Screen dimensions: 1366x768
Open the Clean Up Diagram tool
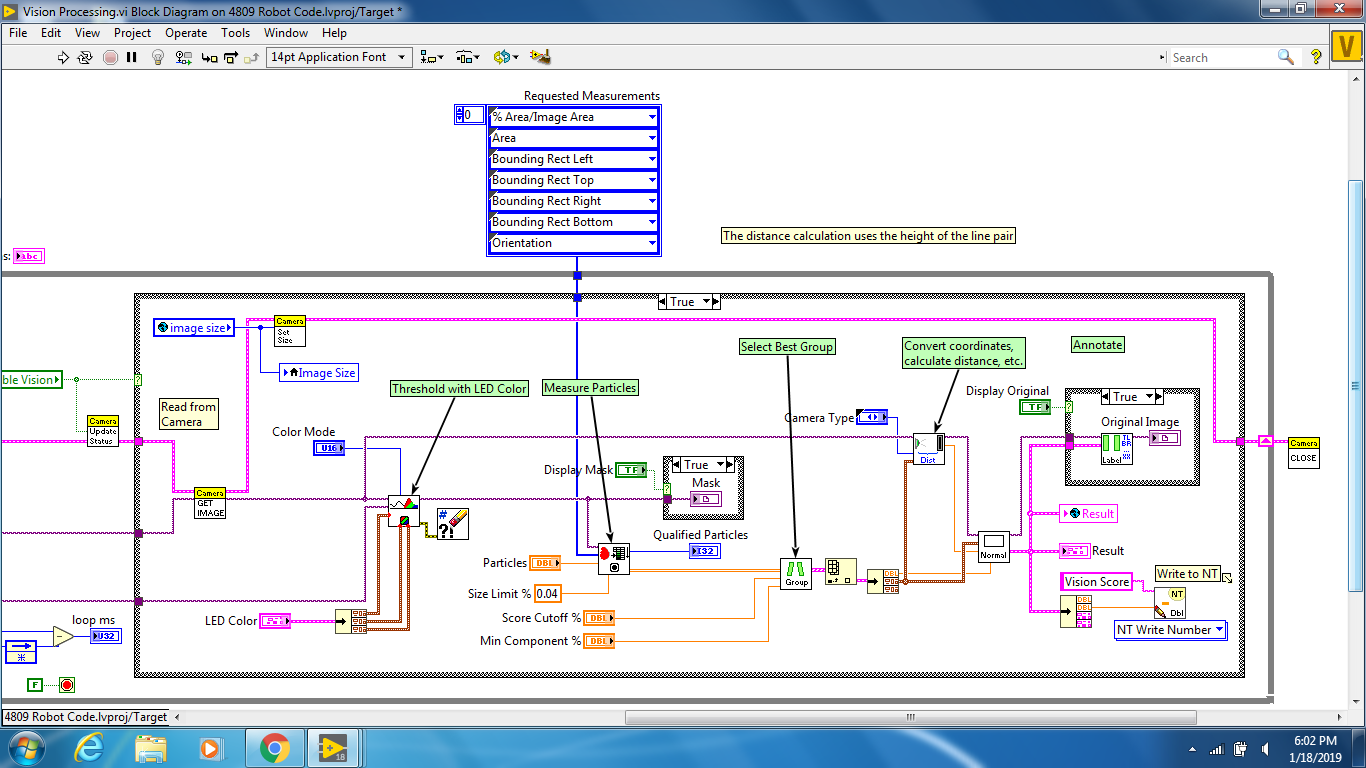click(x=541, y=57)
